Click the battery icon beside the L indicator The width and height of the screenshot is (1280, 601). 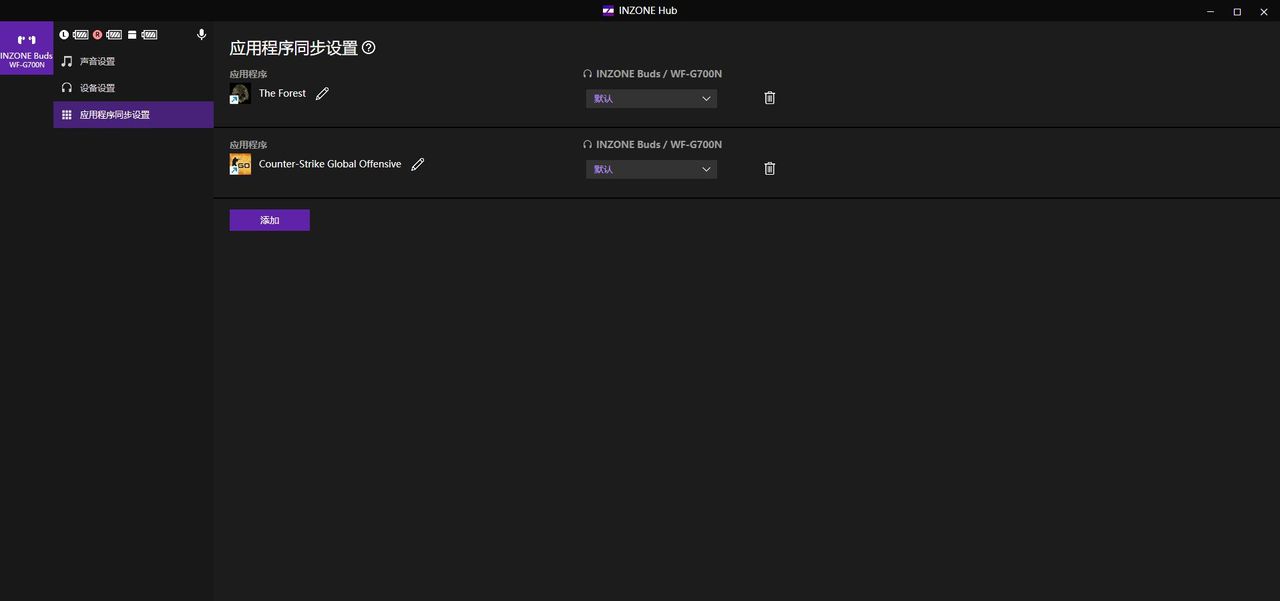click(x=81, y=35)
